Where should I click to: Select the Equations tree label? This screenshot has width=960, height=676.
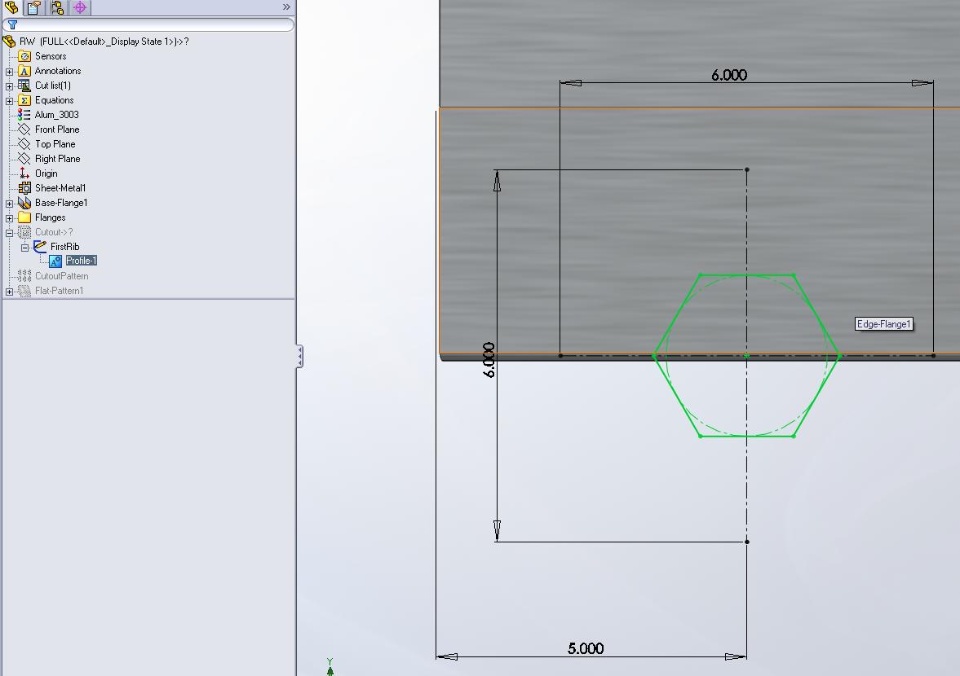54,100
